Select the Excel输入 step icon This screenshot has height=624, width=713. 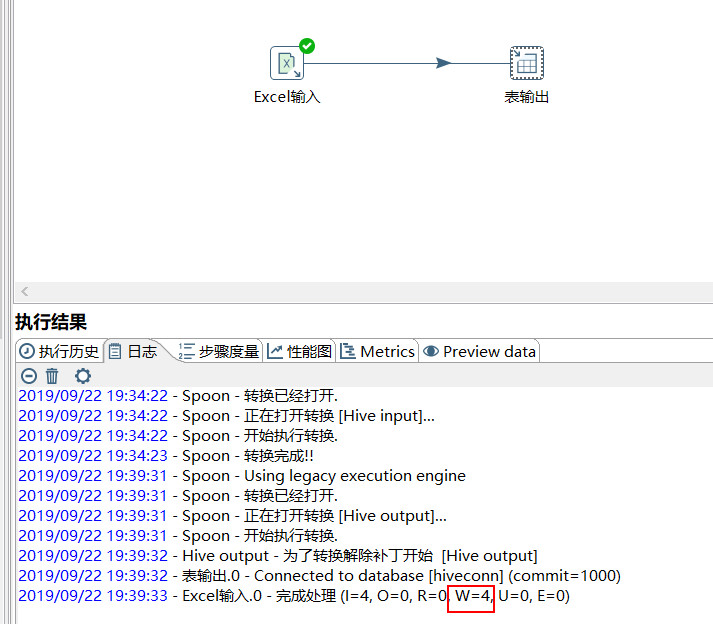pyautogui.click(x=287, y=63)
